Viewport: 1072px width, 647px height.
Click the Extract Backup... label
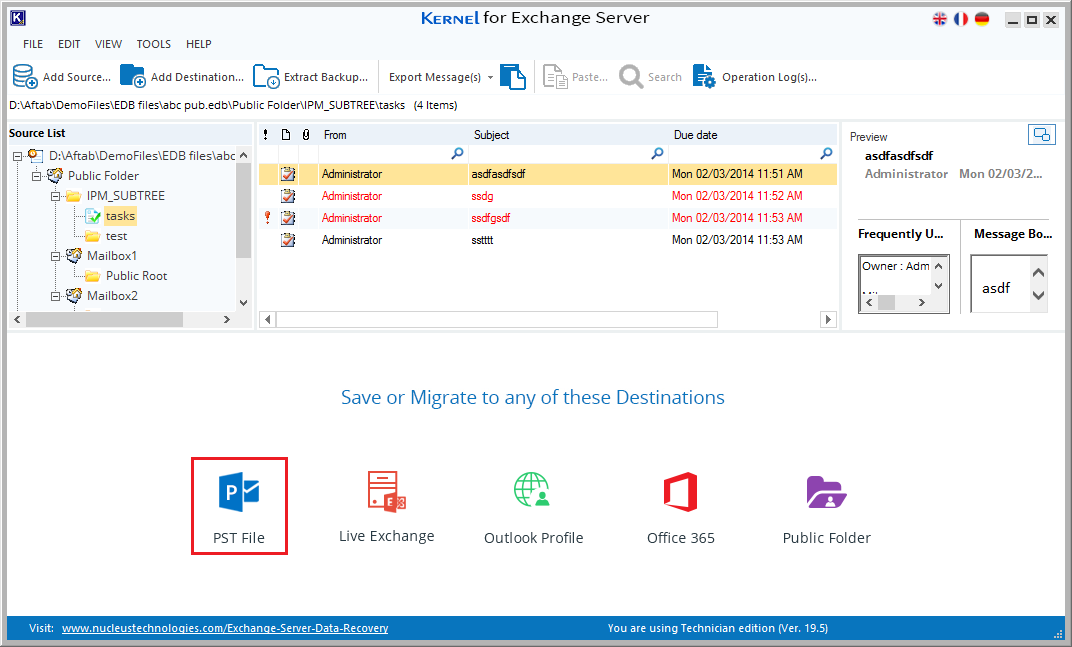326,77
